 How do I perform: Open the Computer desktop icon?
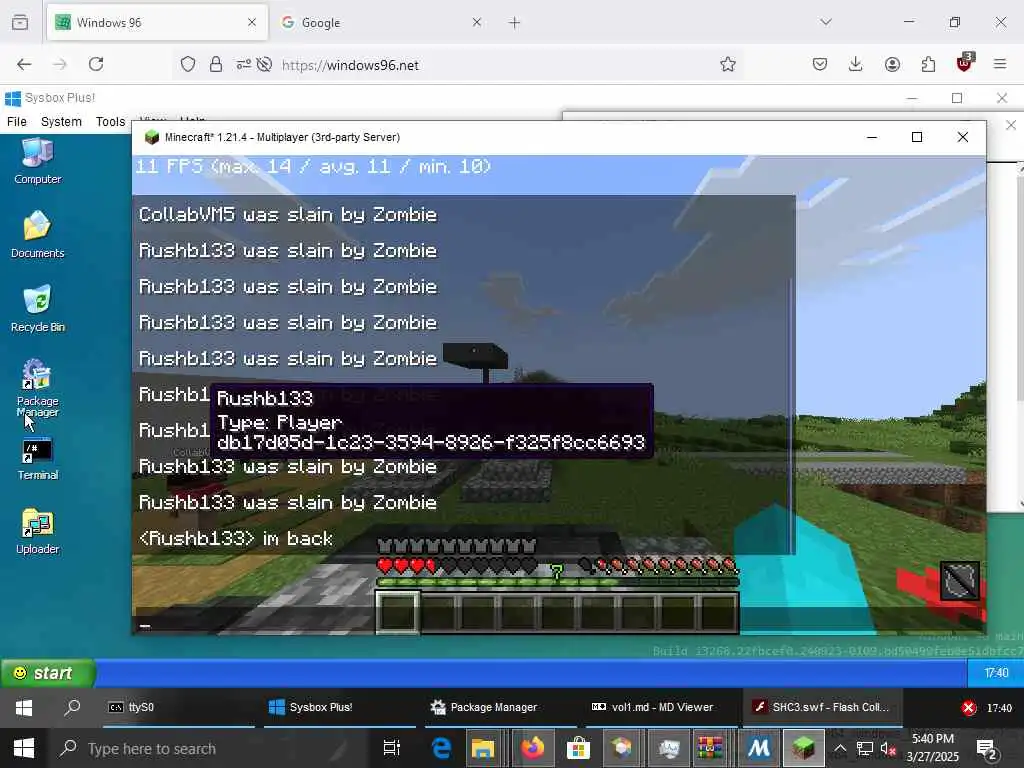coord(37,161)
